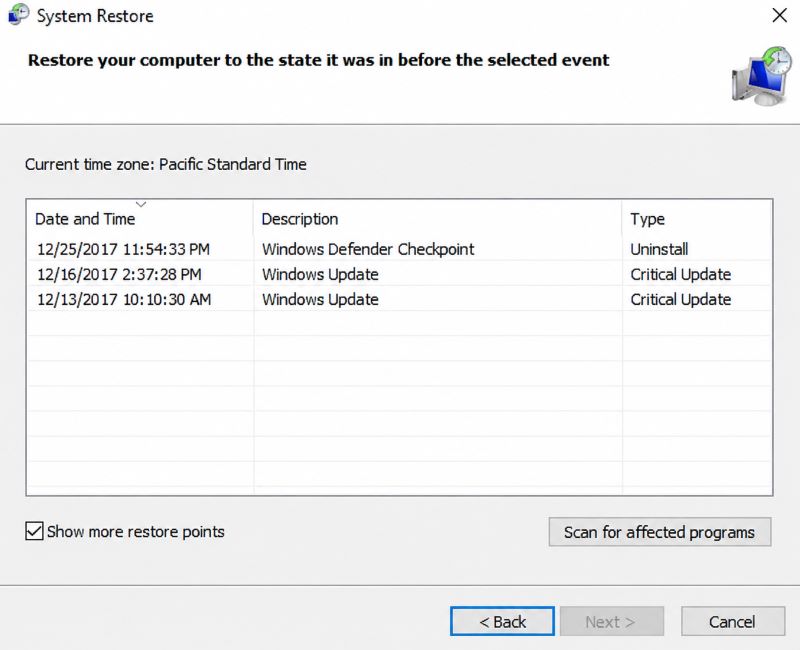Viewport: 800px width, 650px height.
Task: Click the System Restore title bar icon
Action: coord(18,15)
